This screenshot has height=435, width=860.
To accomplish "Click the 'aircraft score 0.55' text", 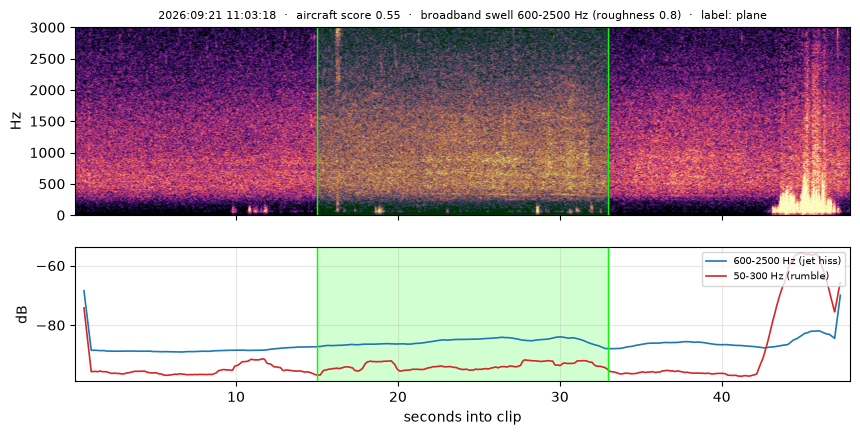I will [x=348, y=15].
